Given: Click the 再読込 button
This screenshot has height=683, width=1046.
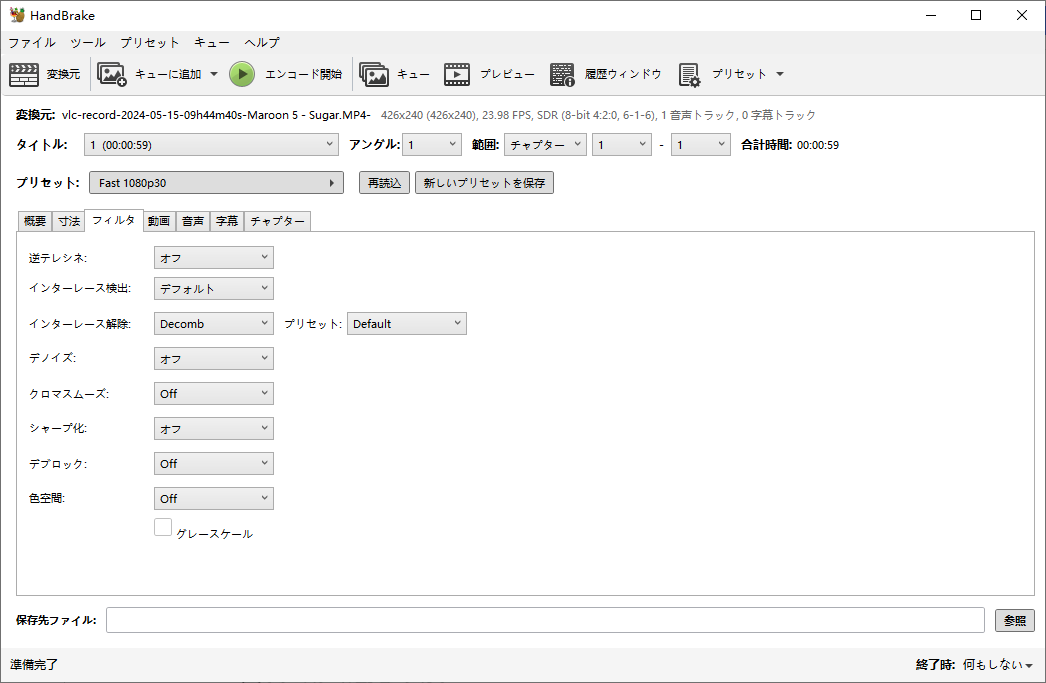Looking at the screenshot, I should click(x=384, y=183).
